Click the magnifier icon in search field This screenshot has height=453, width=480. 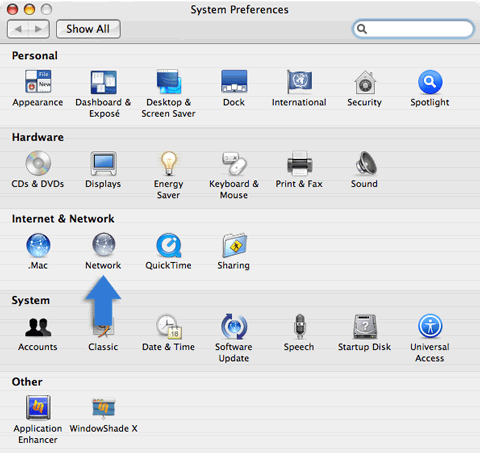tap(362, 29)
